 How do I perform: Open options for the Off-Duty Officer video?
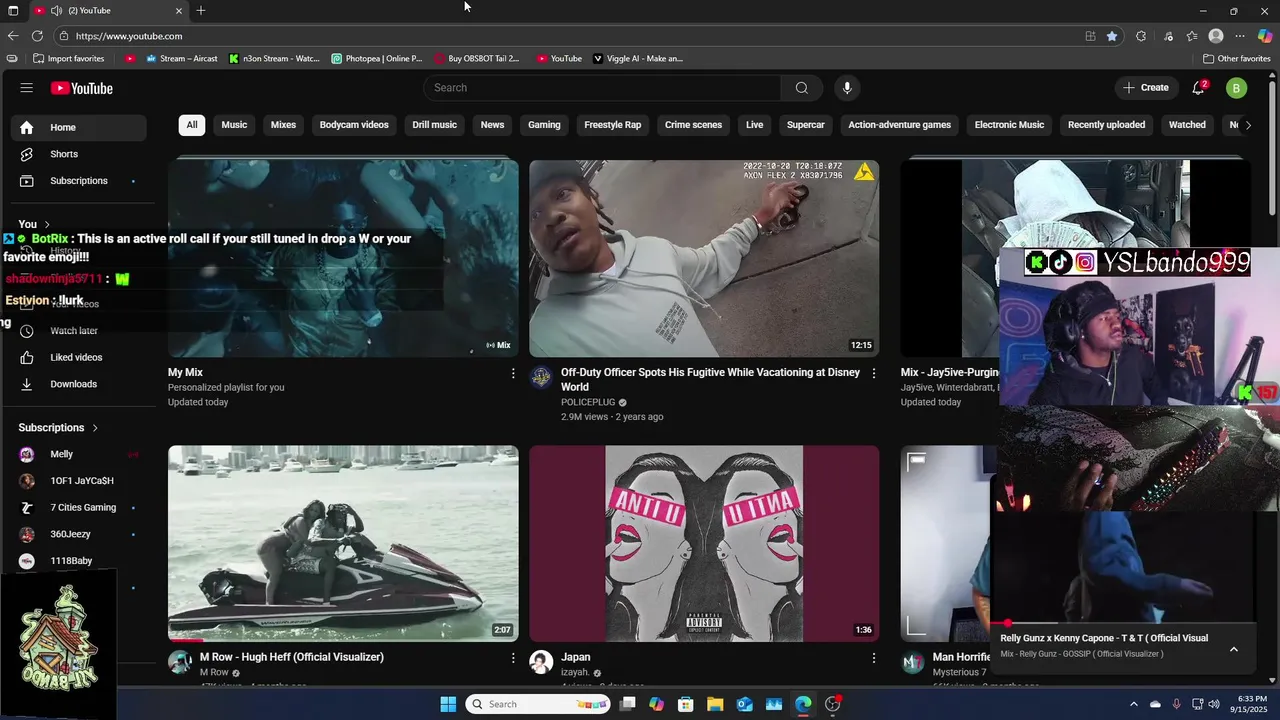click(x=873, y=373)
